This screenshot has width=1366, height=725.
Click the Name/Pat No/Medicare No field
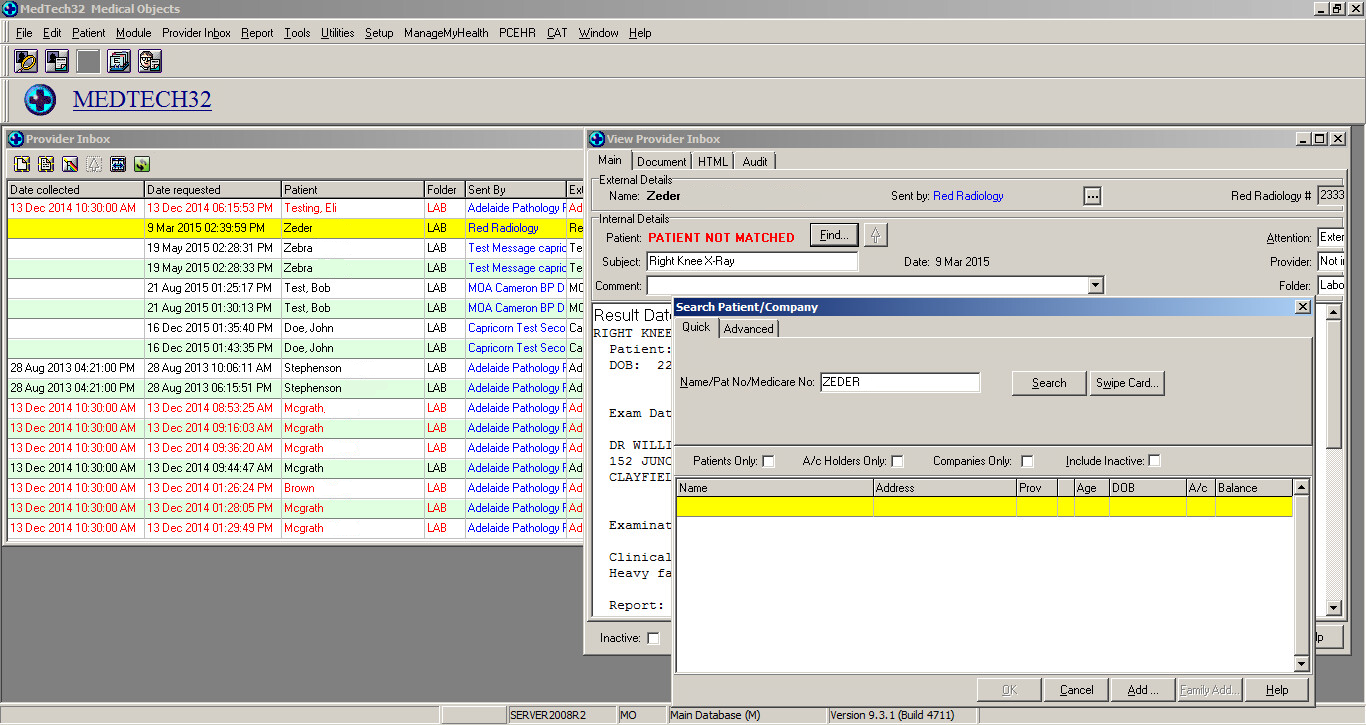pos(900,382)
